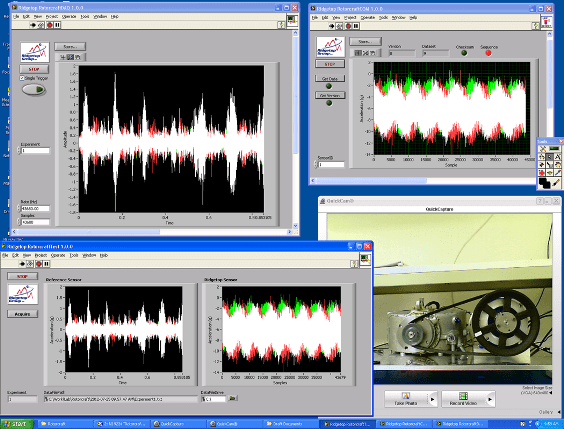
Task: Click the VI connector icon in RotorcraftDAQ window
Action: click(x=292, y=20)
